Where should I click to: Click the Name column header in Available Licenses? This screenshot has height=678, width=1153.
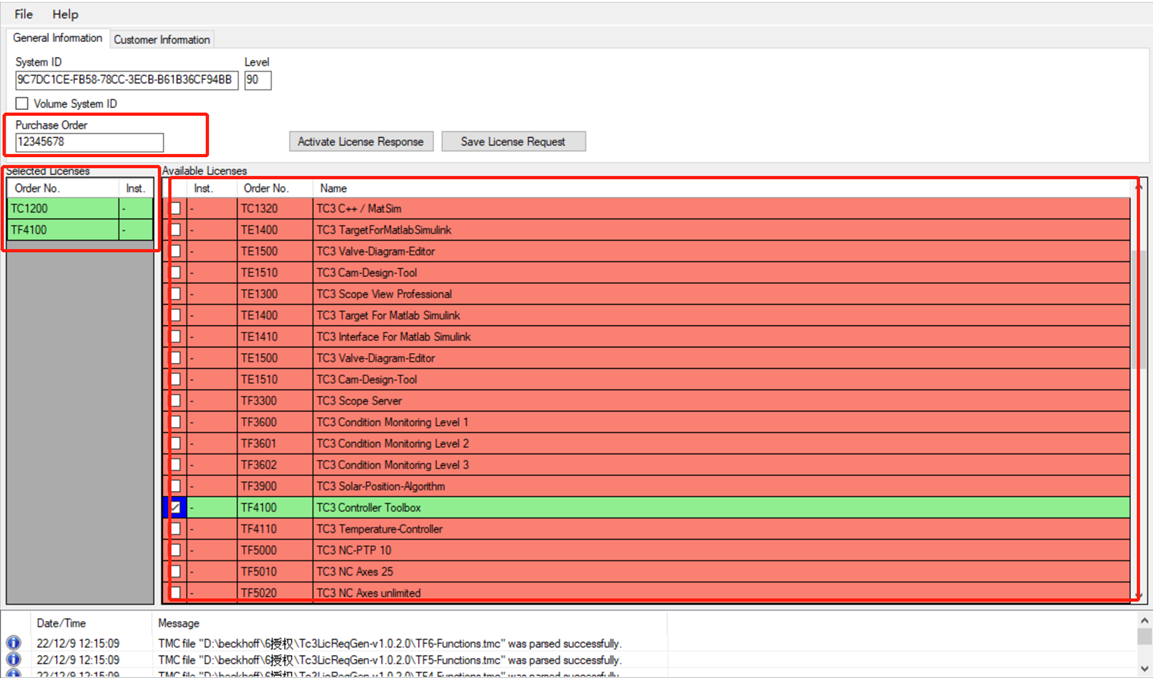click(721, 188)
